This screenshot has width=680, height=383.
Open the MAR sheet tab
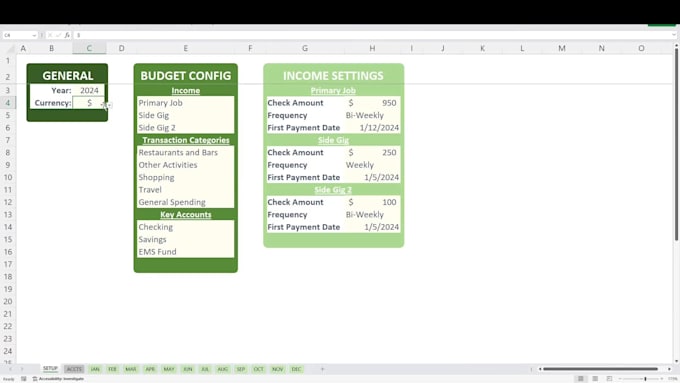131,369
